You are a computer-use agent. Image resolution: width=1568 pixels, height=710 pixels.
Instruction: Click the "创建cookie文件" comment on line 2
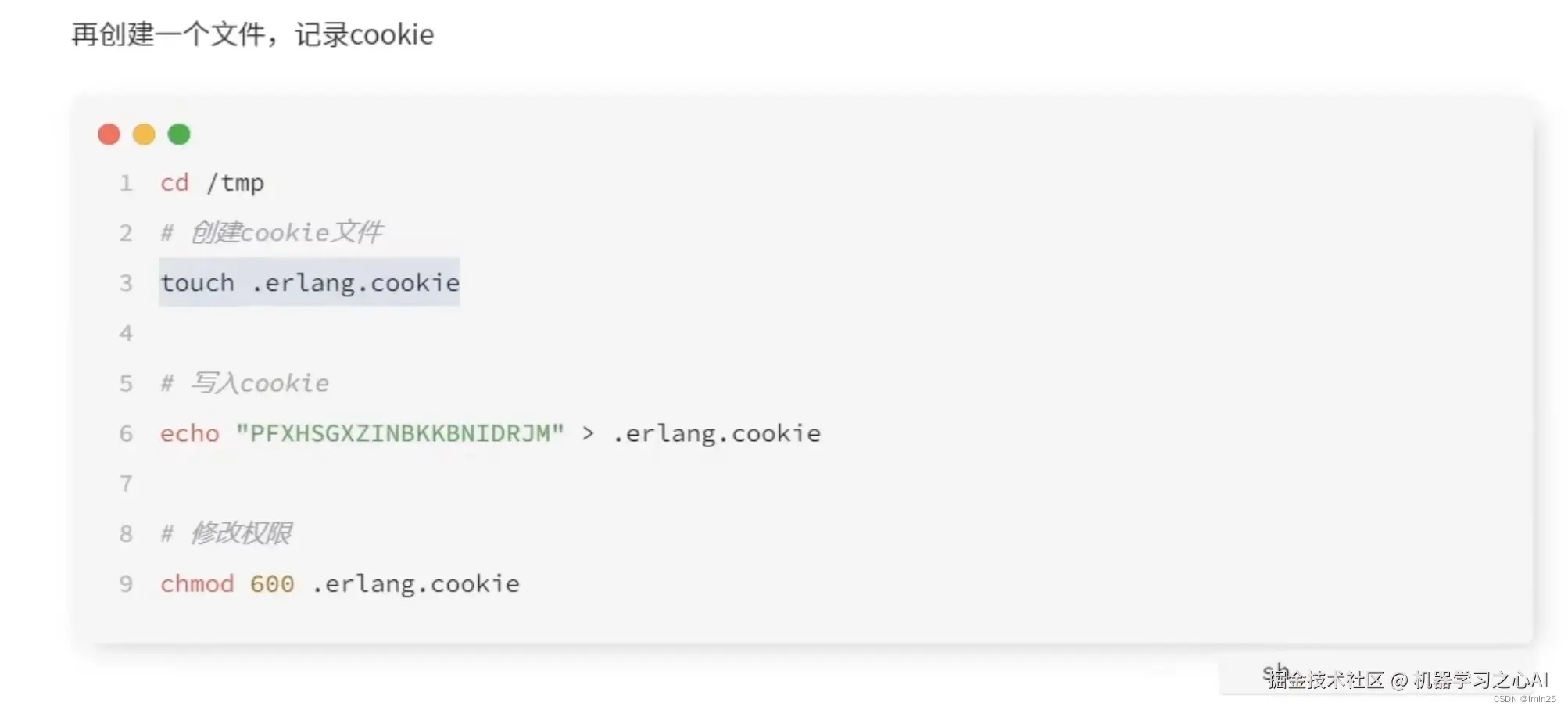pos(287,232)
